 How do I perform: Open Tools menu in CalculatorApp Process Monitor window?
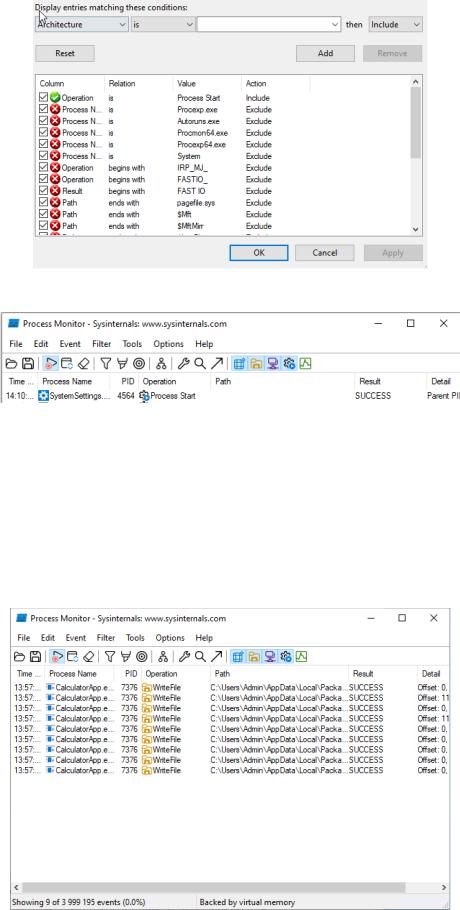click(135, 637)
